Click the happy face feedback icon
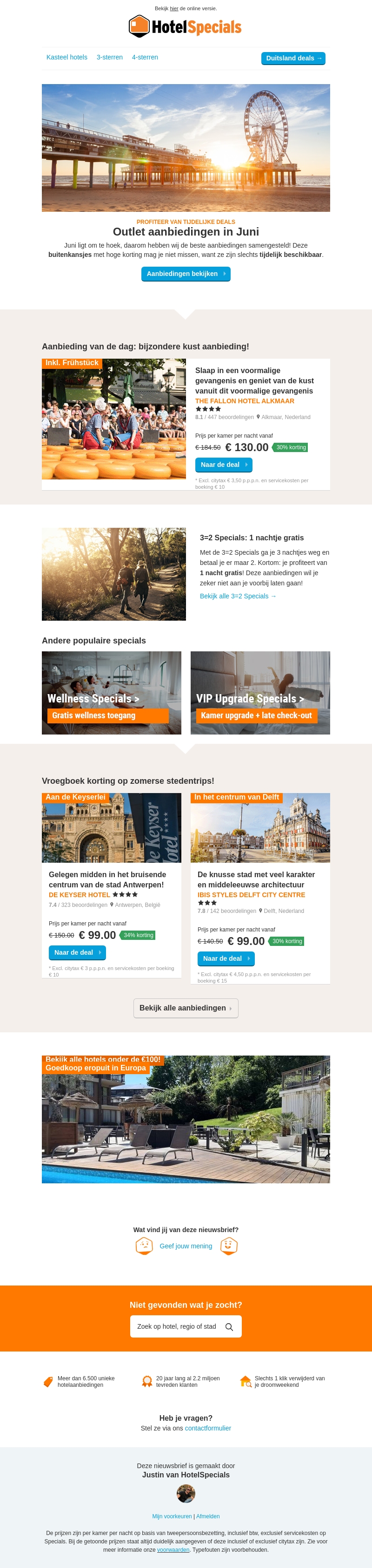 coord(229,1246)
